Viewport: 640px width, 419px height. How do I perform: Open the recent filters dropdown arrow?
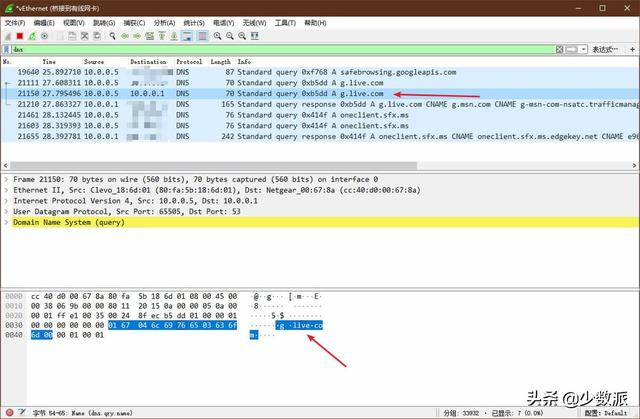[584, 49]
